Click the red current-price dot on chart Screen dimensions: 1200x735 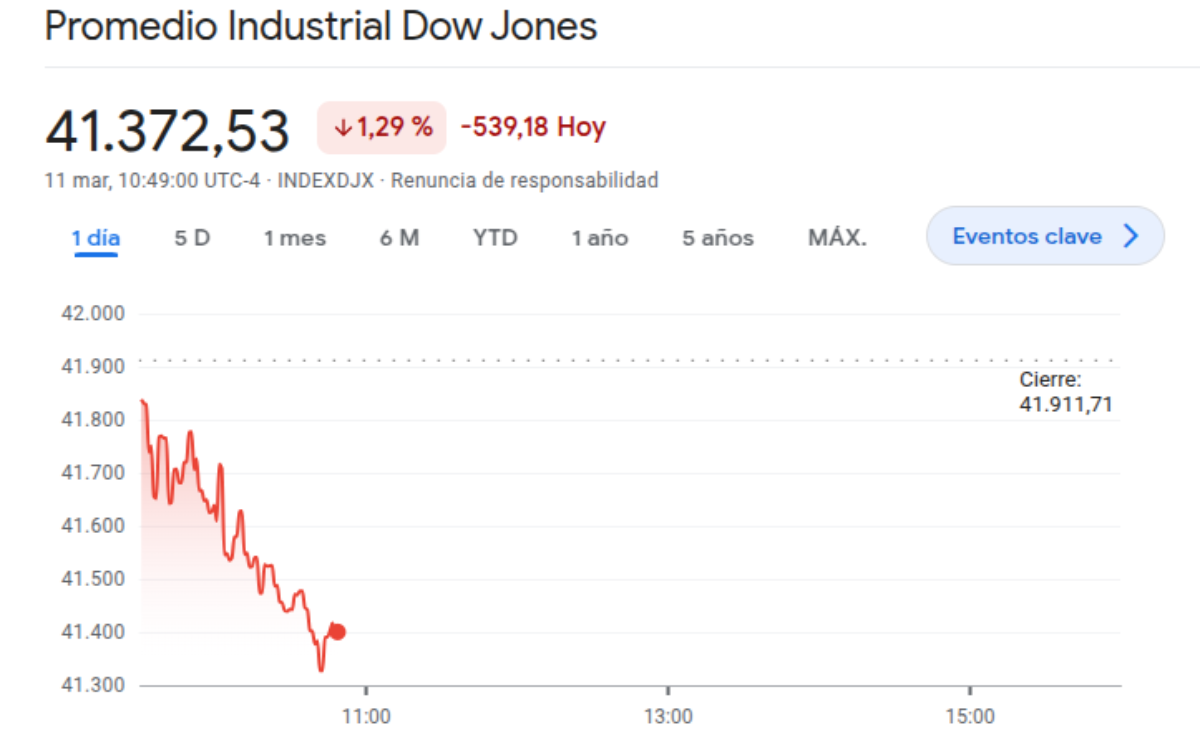(338, 631)
